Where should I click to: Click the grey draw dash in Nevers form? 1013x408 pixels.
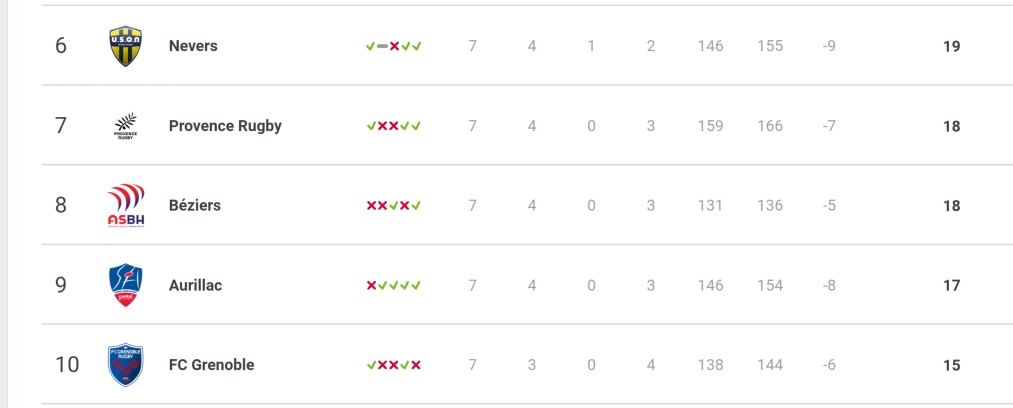[382, 46]
